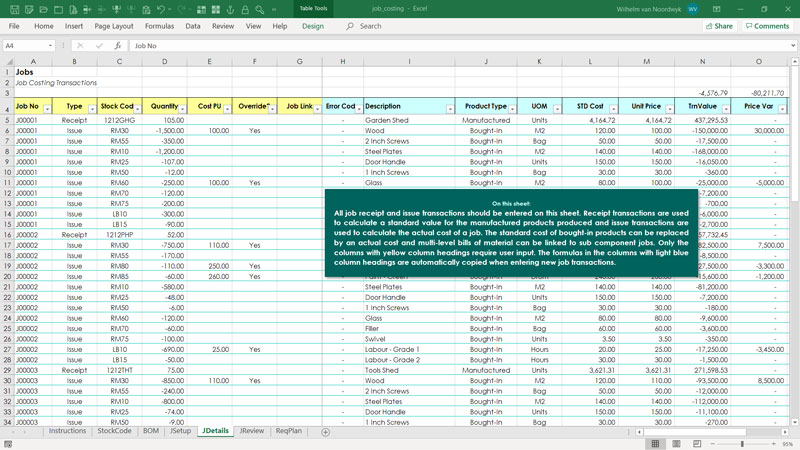800x450 pixels.
Task: Open the Undo history dropdown arrow
Action: (x=169, y=9)
